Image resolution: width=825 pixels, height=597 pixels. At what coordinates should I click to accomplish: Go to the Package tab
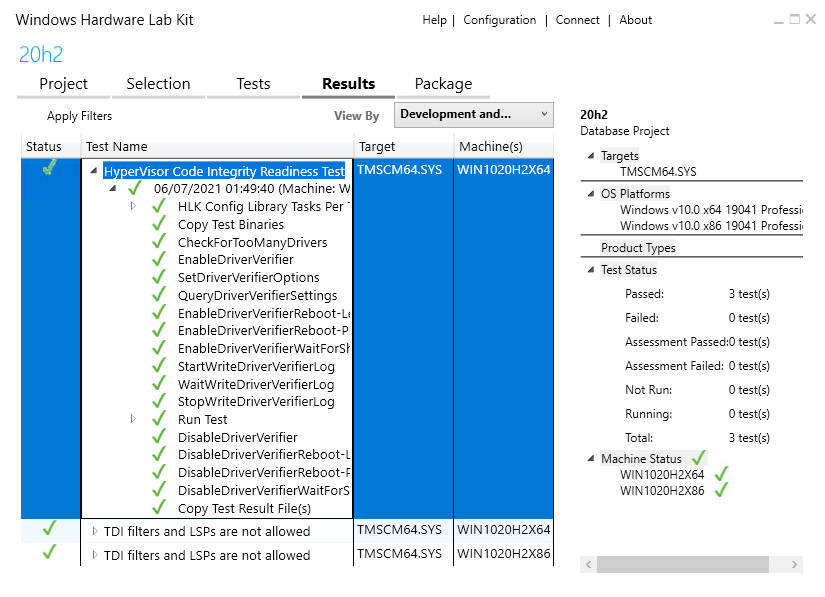443,84
